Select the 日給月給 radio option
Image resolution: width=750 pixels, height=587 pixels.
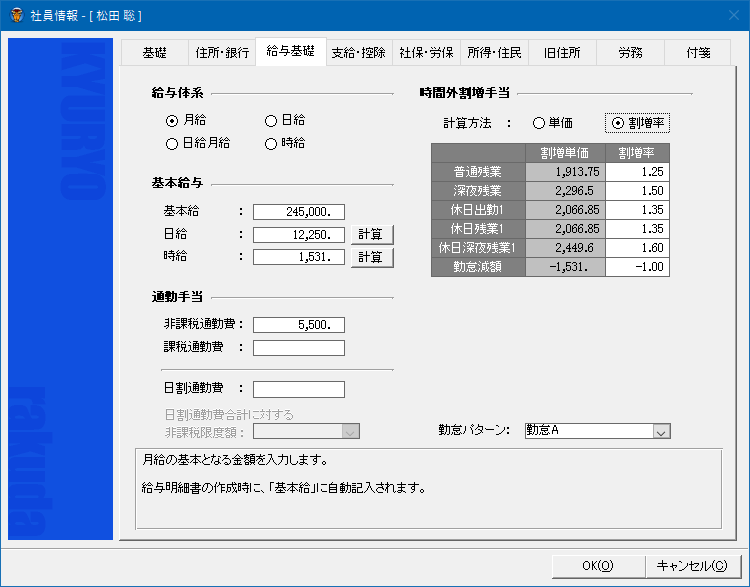tap(198, 144)
